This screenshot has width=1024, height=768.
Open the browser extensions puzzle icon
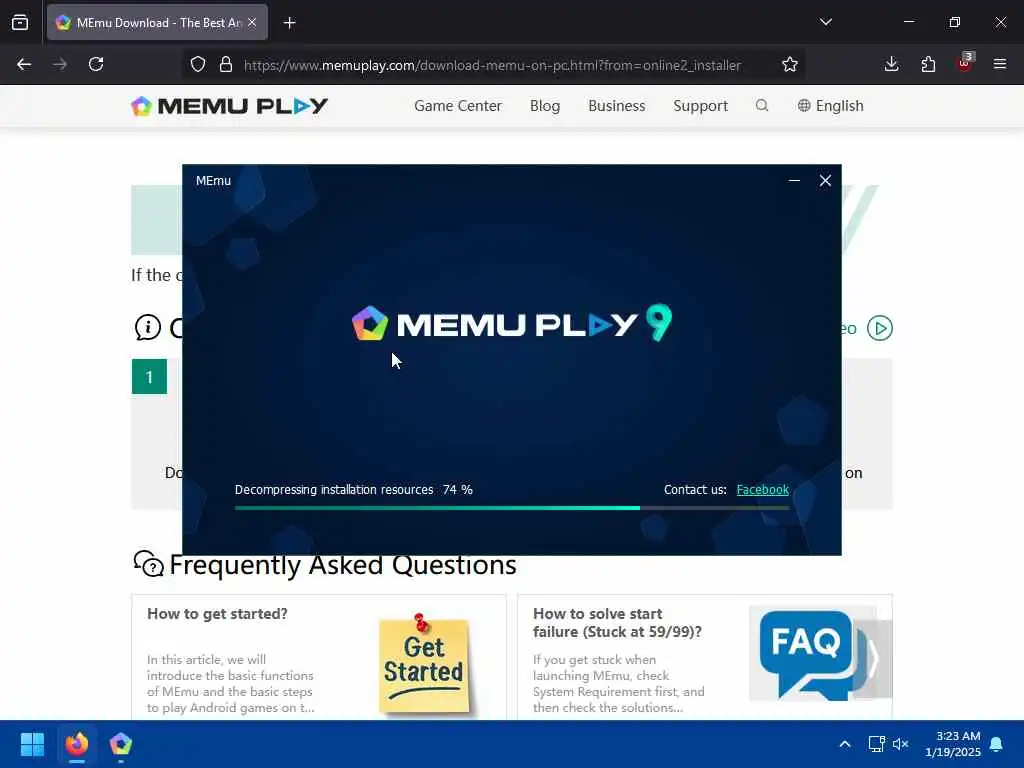[x=928, y=64]
